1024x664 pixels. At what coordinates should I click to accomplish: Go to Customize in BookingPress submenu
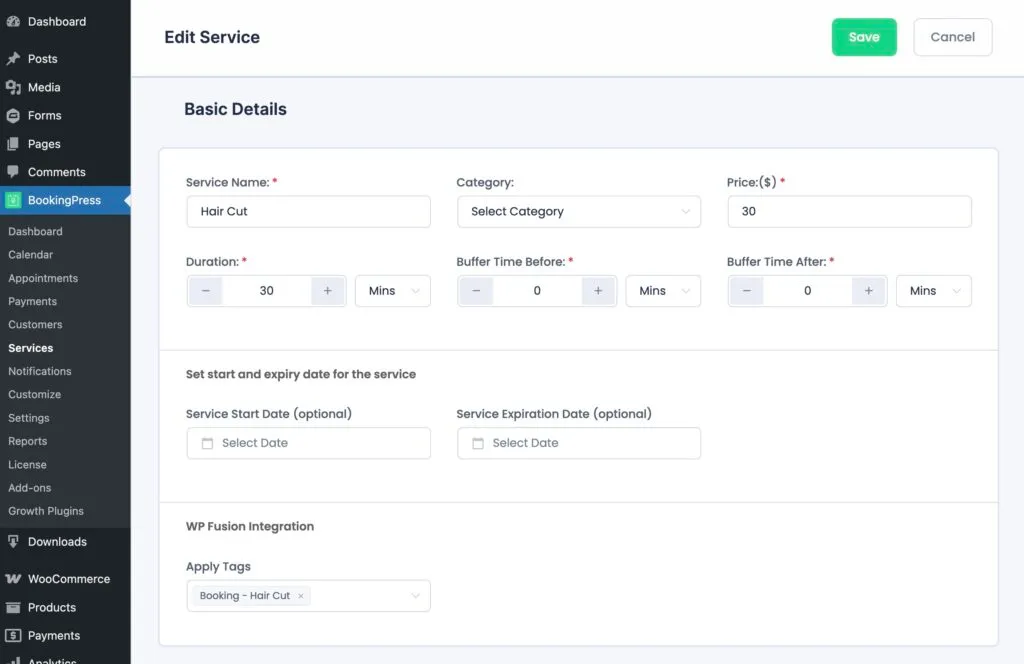[x=34, y=395]
